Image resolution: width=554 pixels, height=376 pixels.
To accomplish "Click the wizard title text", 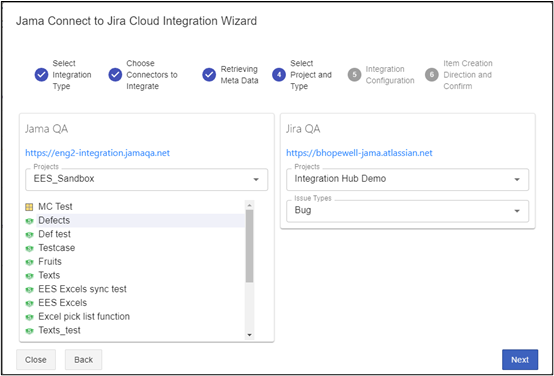I will (x=136, y=21).
